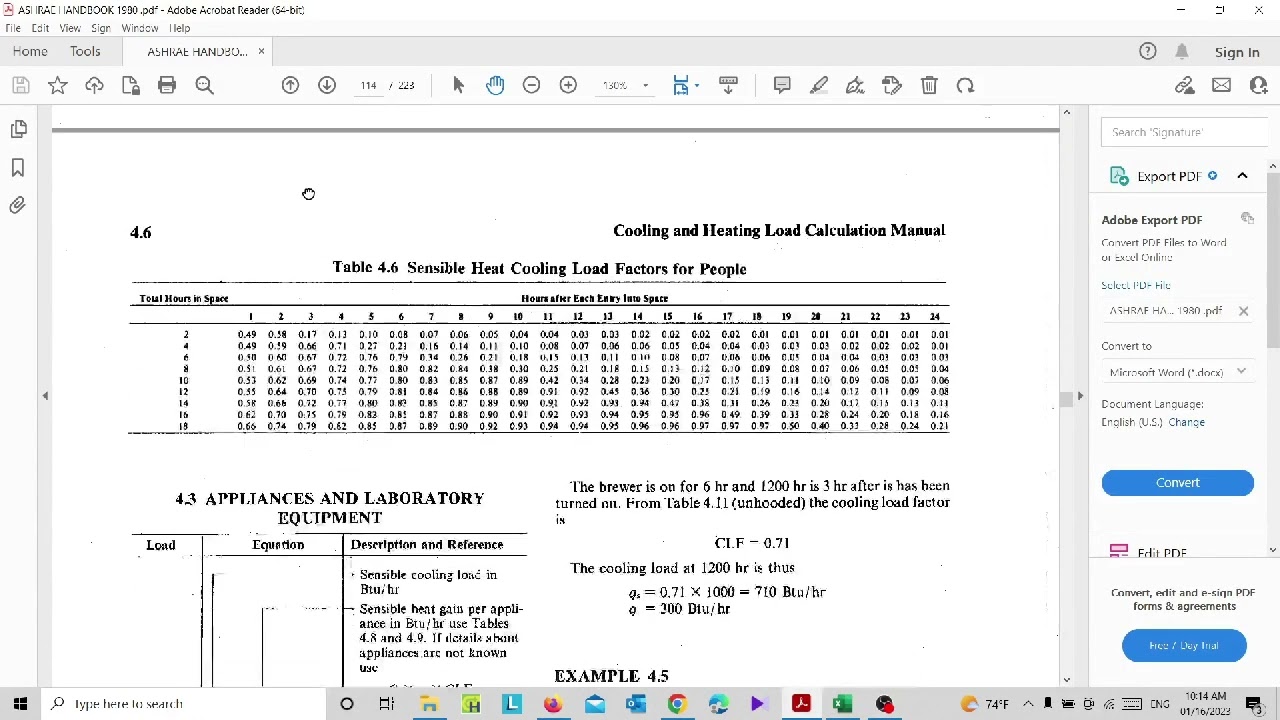
Task: Activate the selection arrow tool
Action: 458,86
